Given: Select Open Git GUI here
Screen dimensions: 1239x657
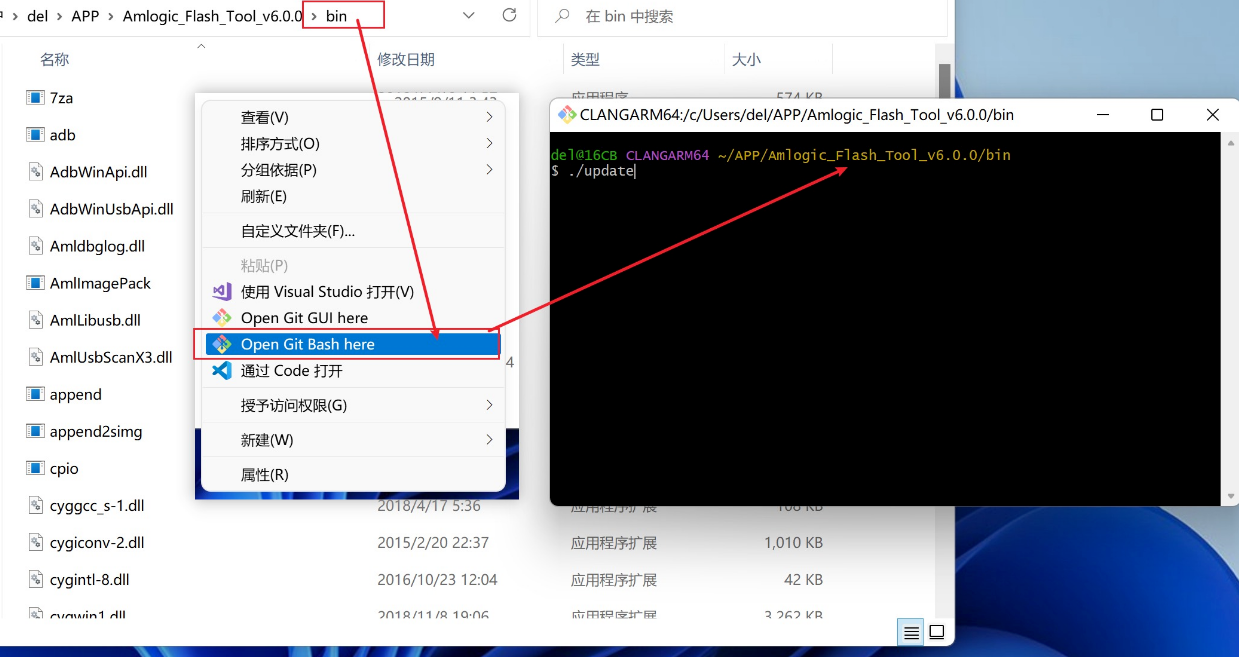Looking at the screenshot, I should 352,317.
